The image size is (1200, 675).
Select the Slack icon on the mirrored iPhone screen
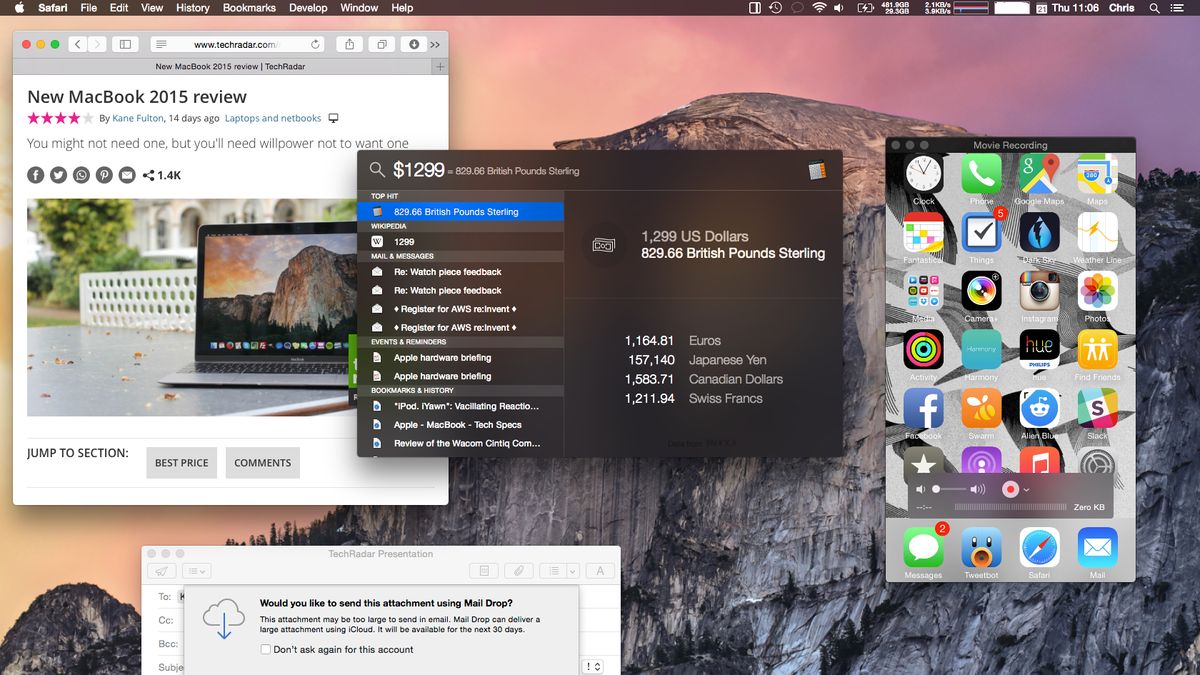[x=1097, y=409]
